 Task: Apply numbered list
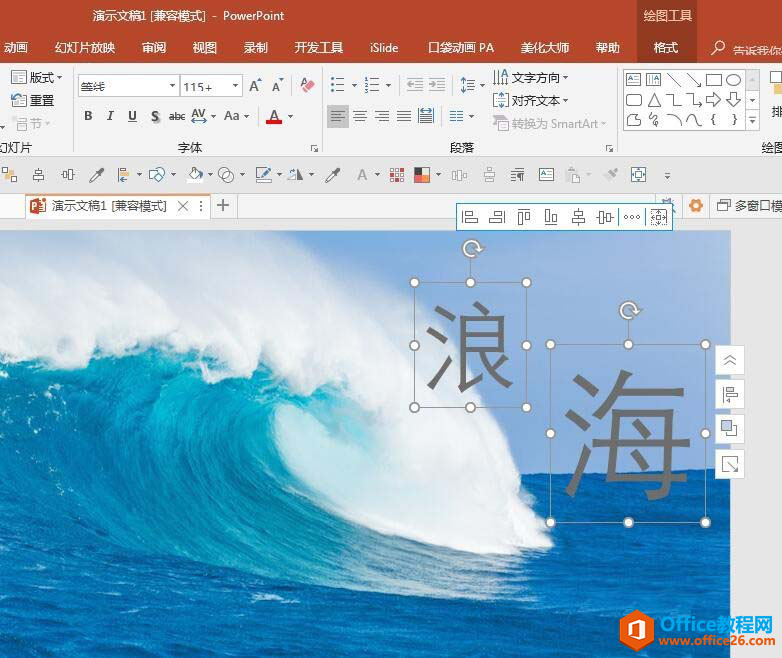coord(372,85)
